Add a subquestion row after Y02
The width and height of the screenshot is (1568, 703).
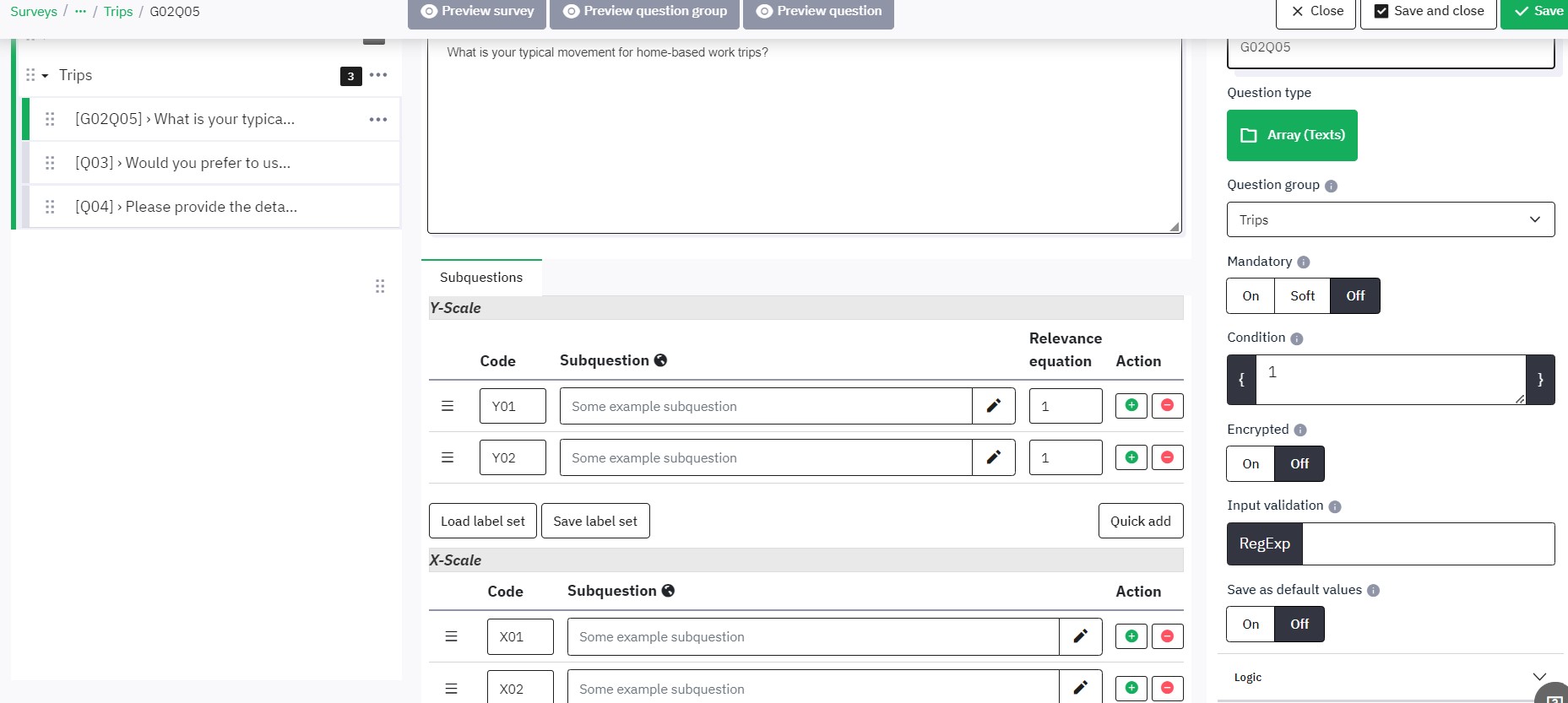[x=1131, y=457]
